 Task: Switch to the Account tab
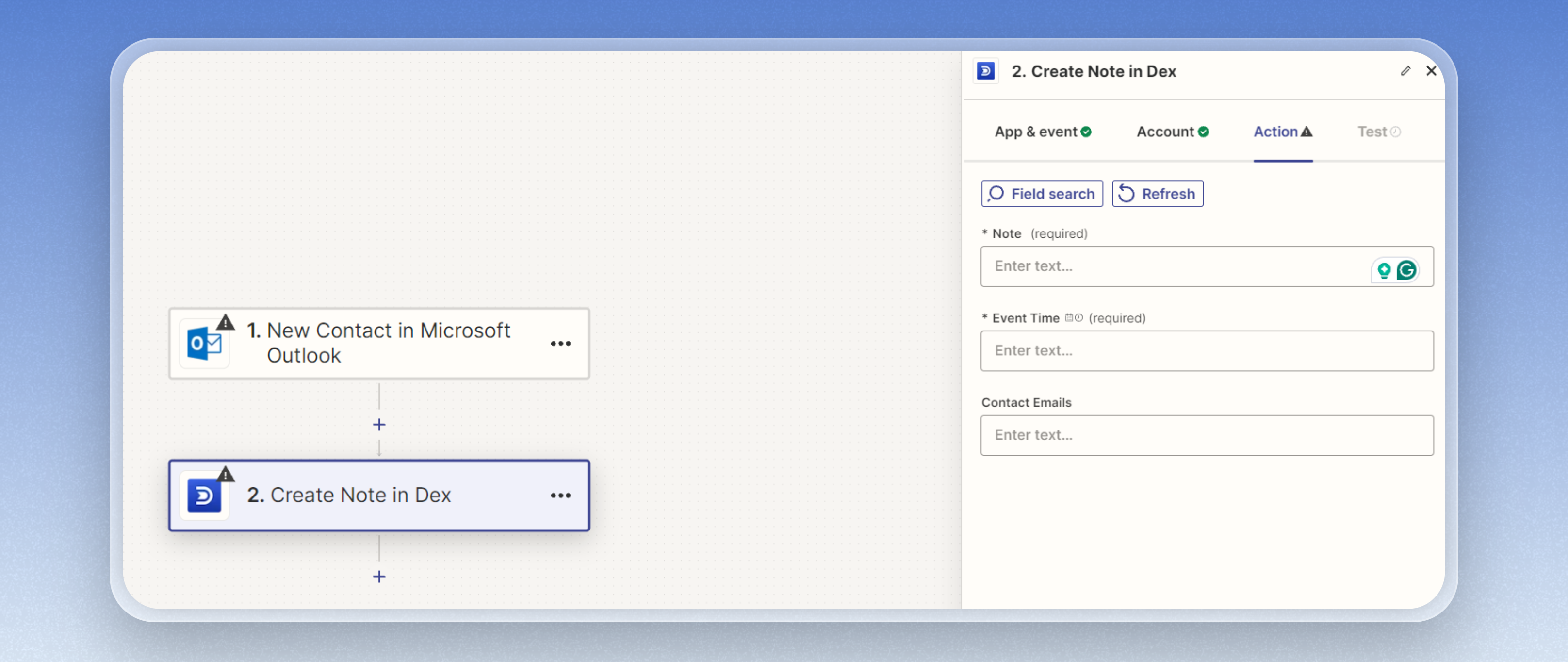pos(1172,132)
